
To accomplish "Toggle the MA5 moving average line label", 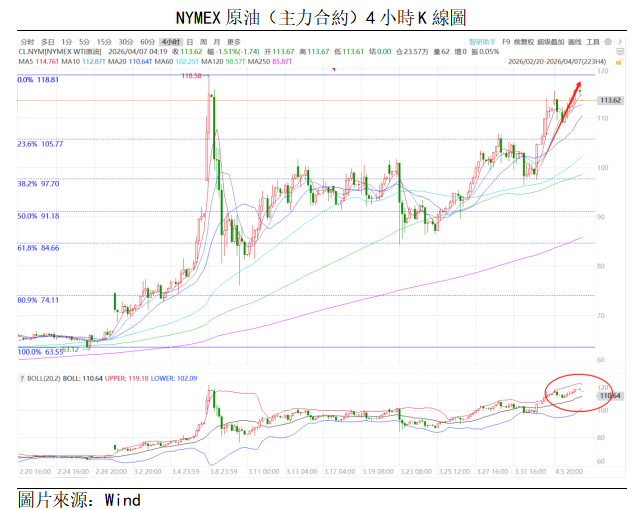I will click(33, 61).
